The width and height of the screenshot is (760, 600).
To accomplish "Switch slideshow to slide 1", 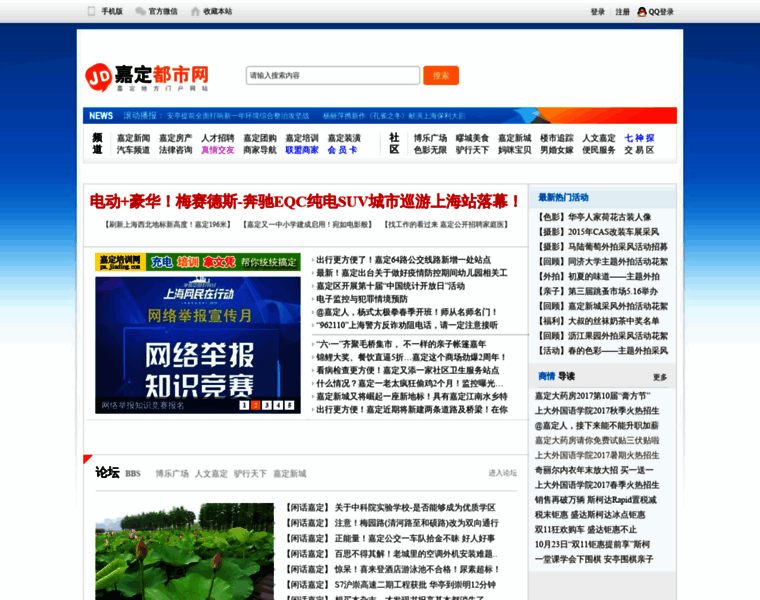I will tap(244, 405).
